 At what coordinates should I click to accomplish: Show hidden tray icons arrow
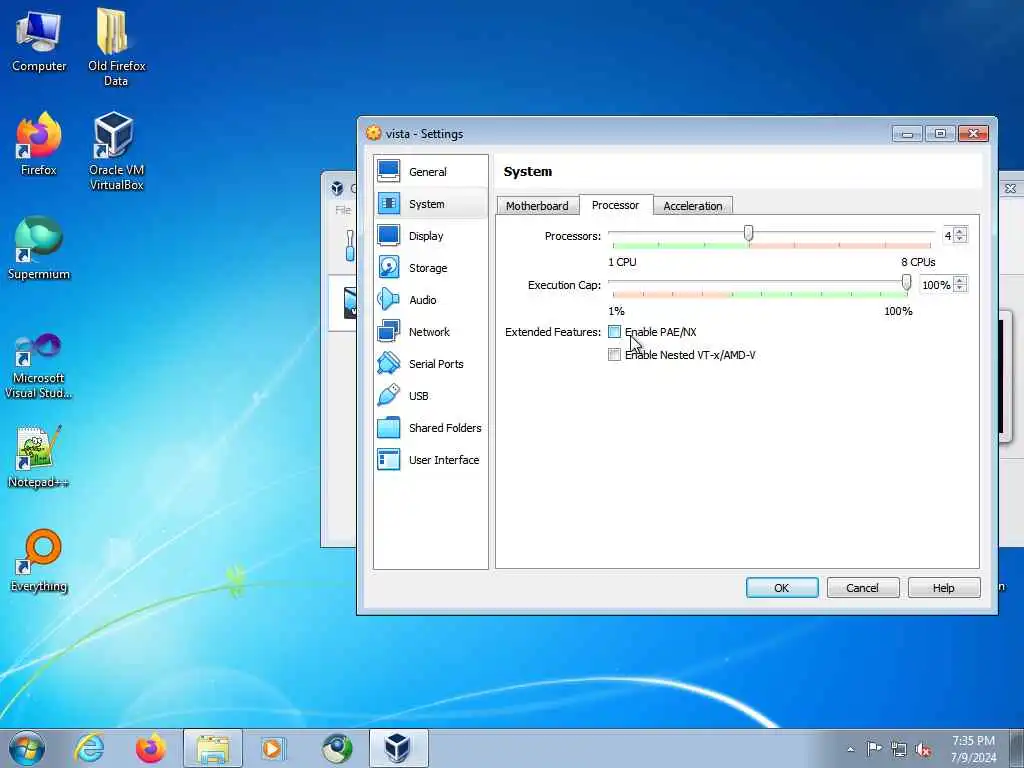850,749
